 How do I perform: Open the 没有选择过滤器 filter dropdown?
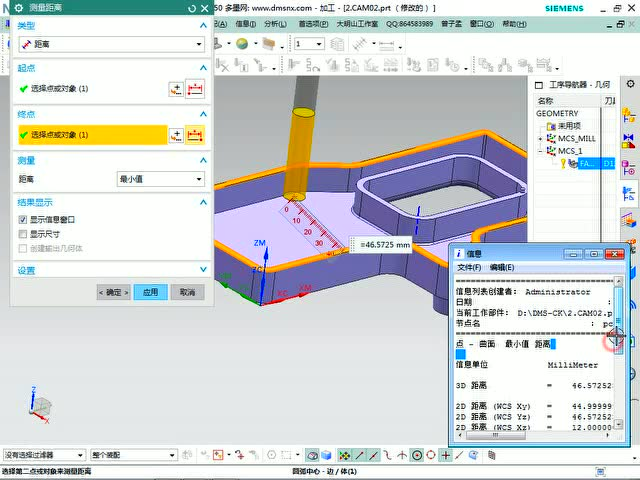pyautogui.click(x=44, y=455)
